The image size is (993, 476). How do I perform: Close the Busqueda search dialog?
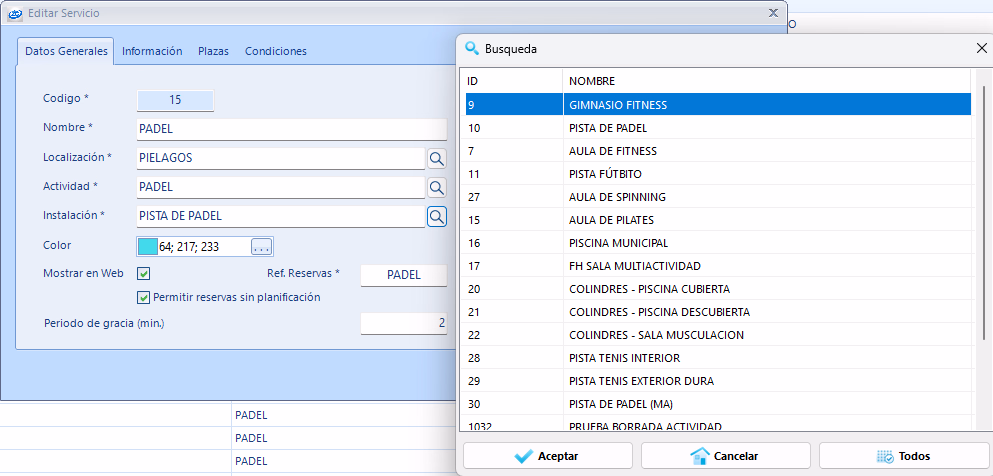981,48
